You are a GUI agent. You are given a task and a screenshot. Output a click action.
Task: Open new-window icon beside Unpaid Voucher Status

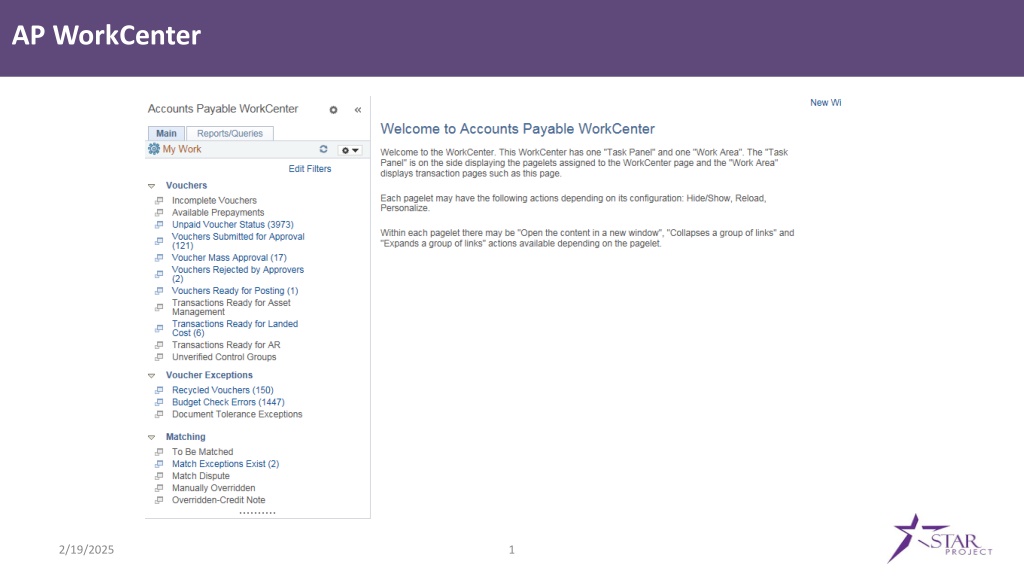159,224
